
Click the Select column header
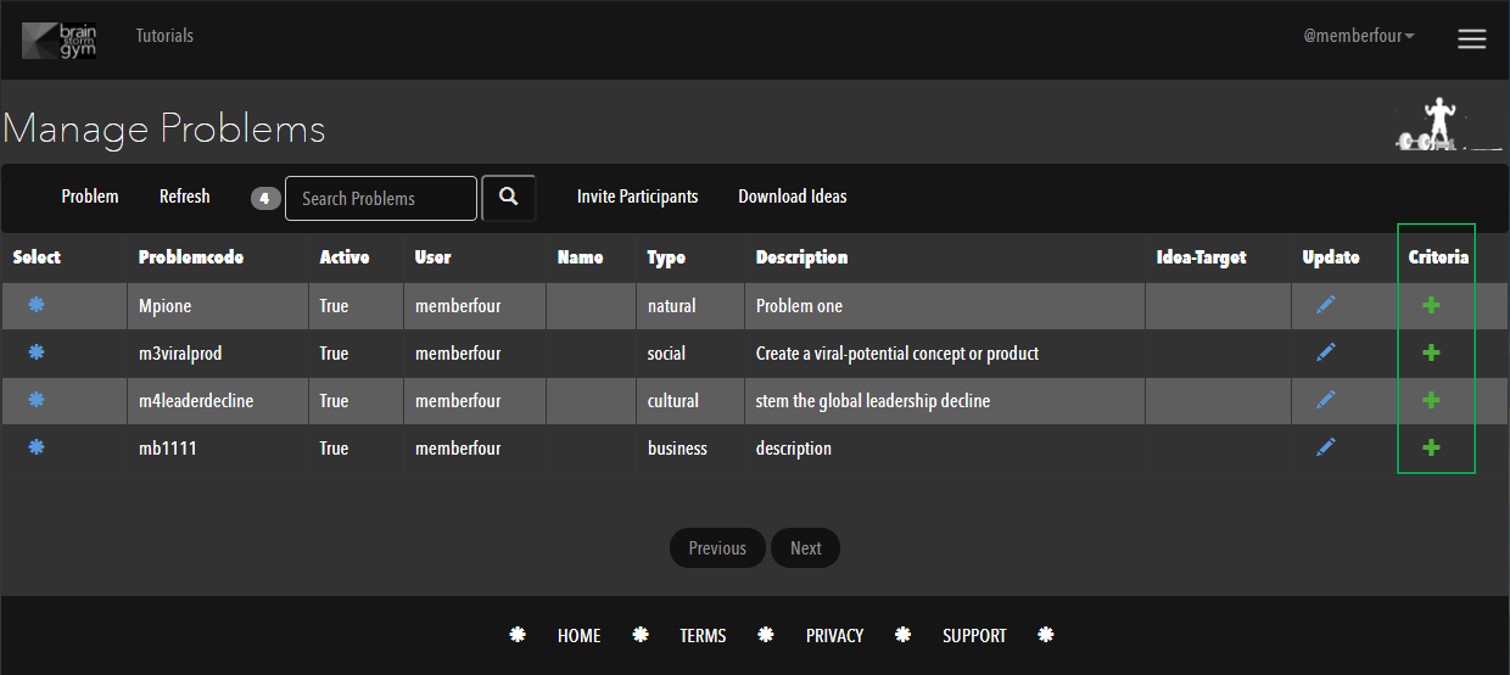[x=37, y=257]
